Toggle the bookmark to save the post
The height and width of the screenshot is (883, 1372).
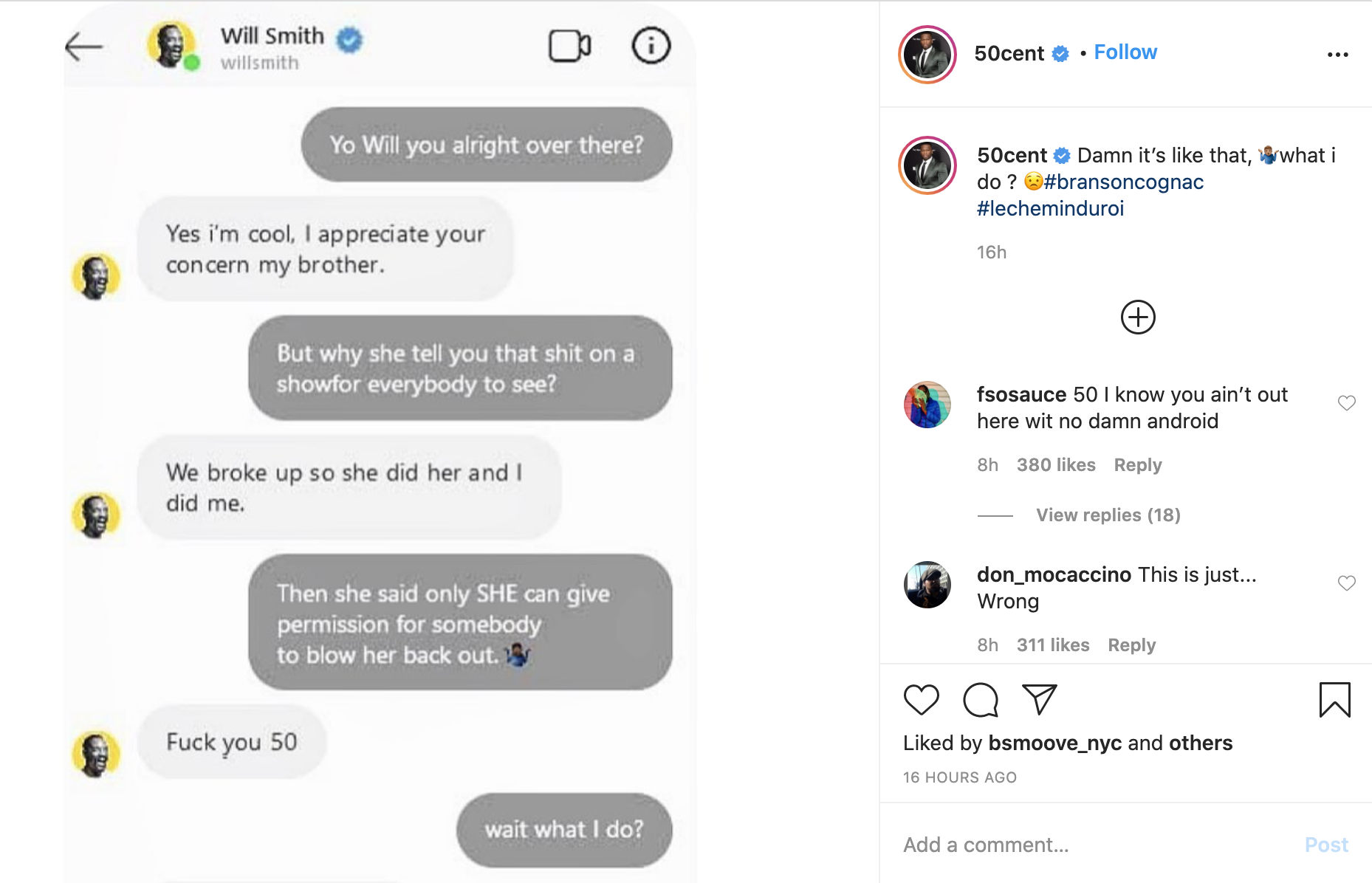pyautogui.click(x=1334, y=699)
